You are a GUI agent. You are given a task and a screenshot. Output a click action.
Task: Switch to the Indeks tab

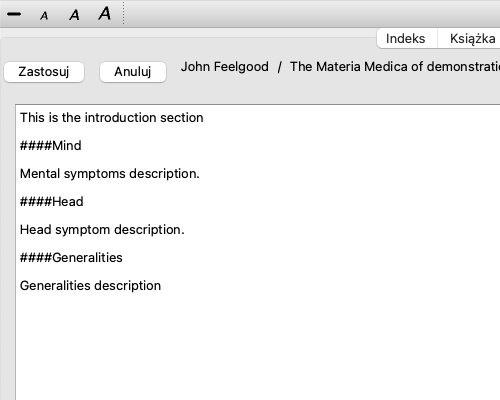[405, 39]
